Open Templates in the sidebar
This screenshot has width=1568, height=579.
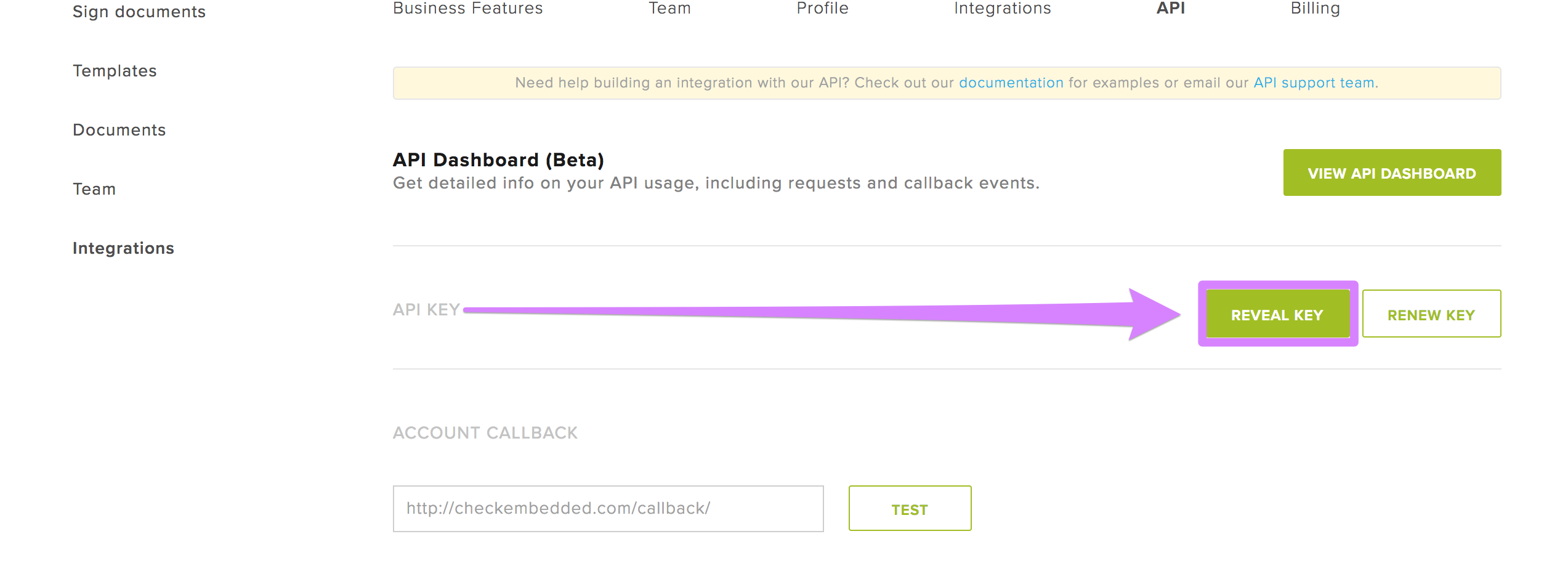coord(115,71)
